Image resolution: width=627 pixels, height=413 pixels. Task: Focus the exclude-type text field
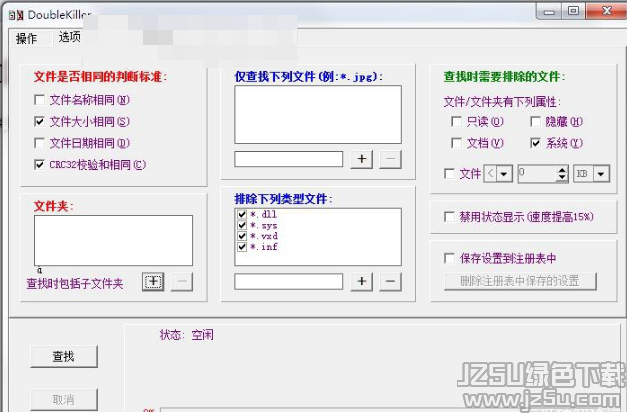(289, 281)
